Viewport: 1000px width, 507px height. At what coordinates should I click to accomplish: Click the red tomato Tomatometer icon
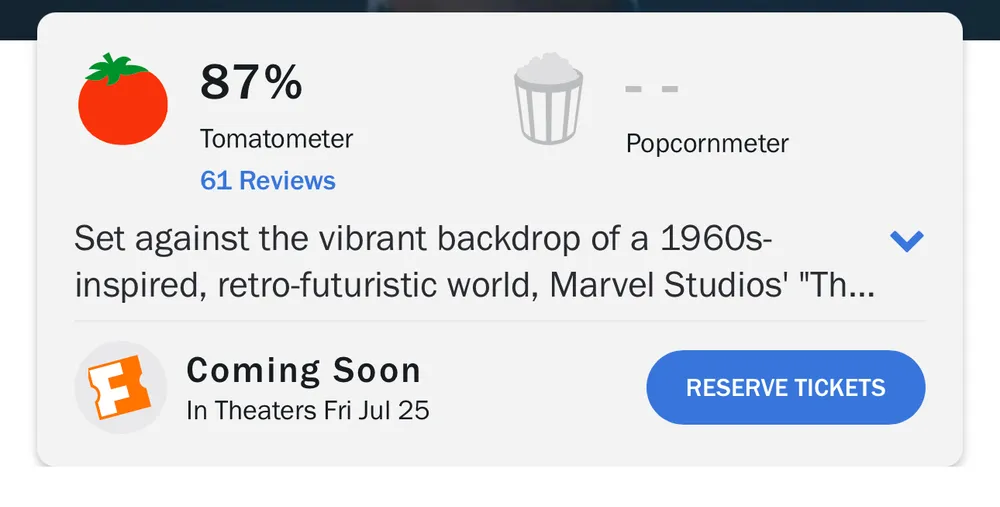point(123,99)
